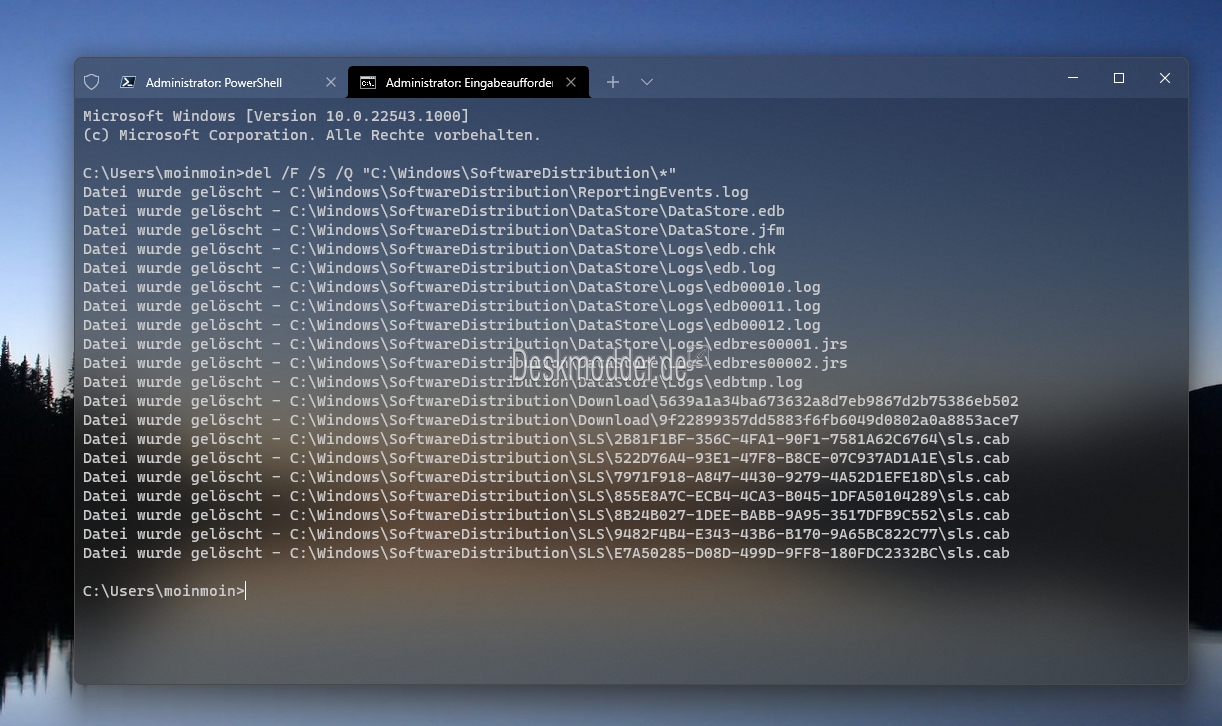Click the ReportingEvents.log deleted line
1222x726 pixels.
coord(416,192)
